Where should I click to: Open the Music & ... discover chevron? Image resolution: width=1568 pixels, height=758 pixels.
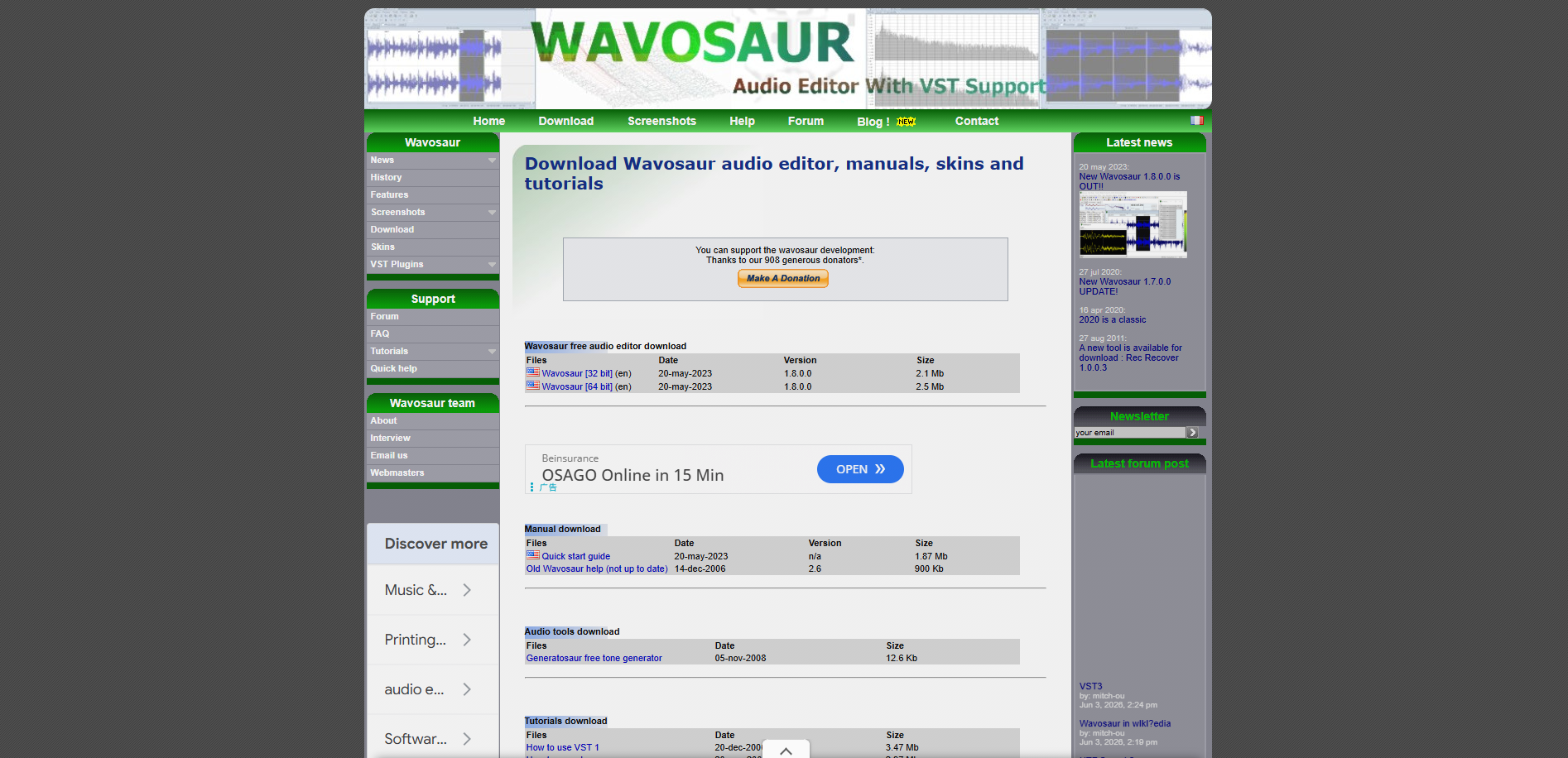point(467,590)
